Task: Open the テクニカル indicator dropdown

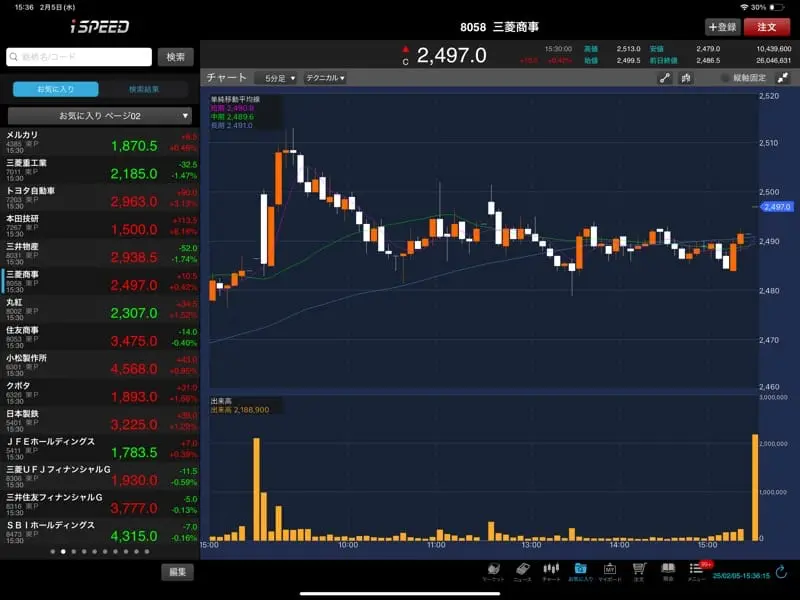Action: [325, 78]
